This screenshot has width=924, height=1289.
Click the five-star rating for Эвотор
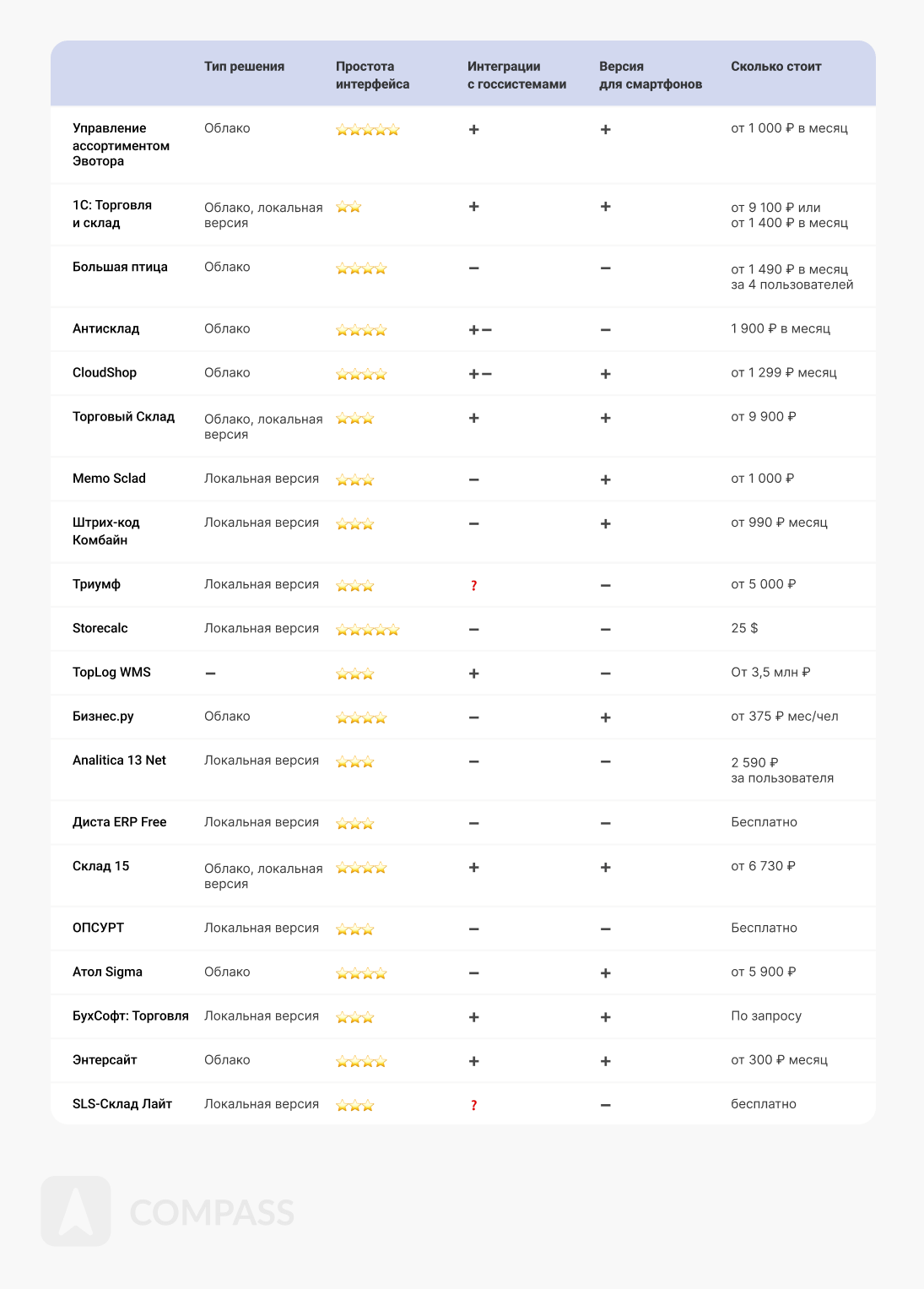[x=367, y=130]
